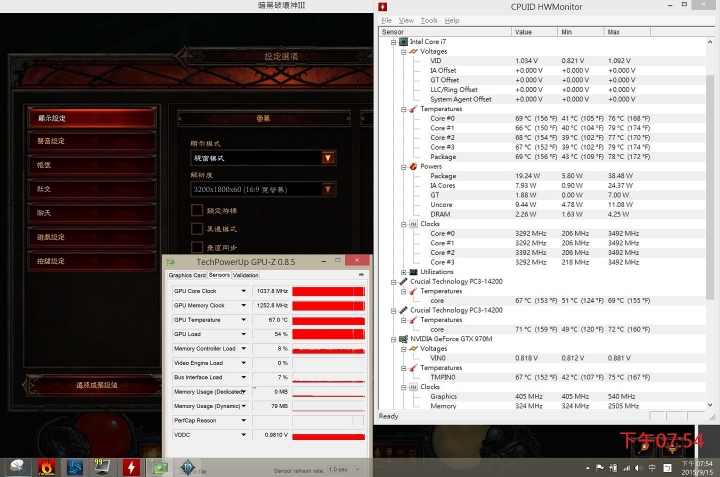Select the highlighted first sidebar button in Diablo options
720x477 pixels.
point(92,118)
